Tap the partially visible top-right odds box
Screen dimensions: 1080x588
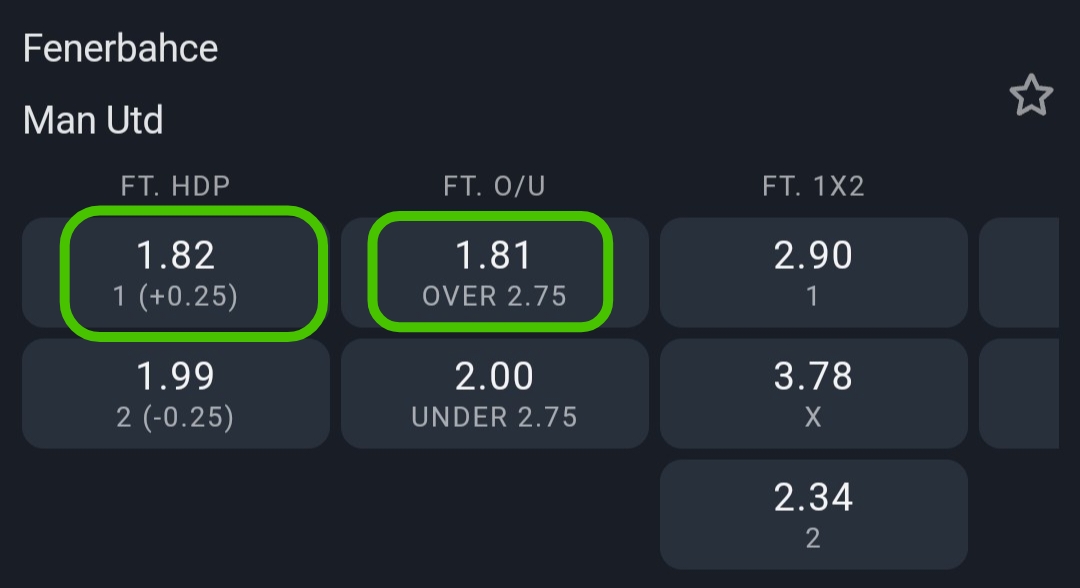click(x=1020, y=272)
